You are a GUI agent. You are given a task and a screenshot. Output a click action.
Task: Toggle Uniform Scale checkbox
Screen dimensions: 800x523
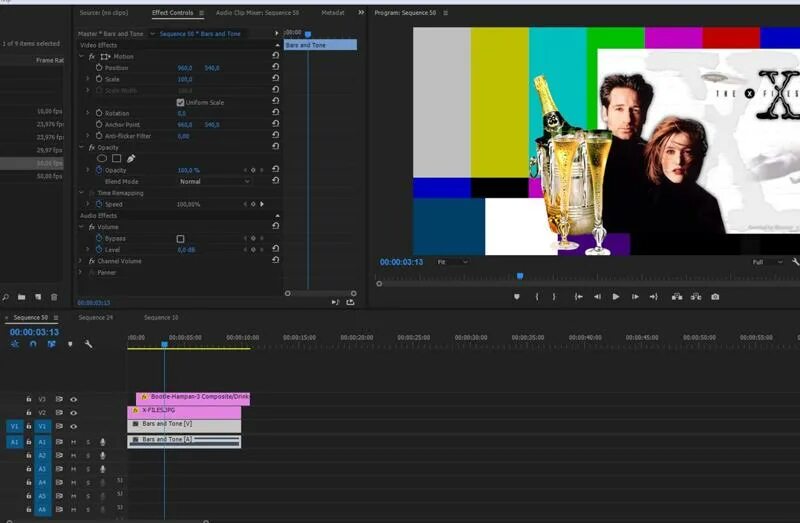180,103
